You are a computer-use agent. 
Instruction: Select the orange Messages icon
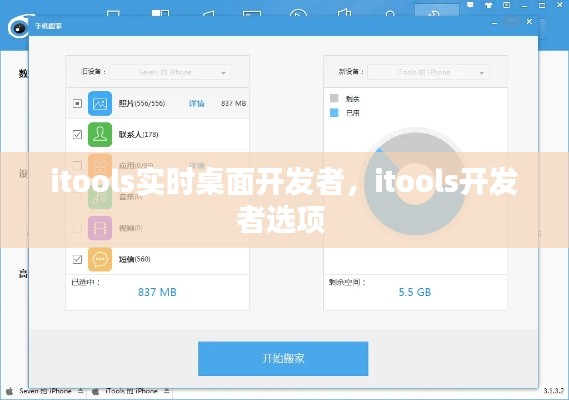(100, 259)
